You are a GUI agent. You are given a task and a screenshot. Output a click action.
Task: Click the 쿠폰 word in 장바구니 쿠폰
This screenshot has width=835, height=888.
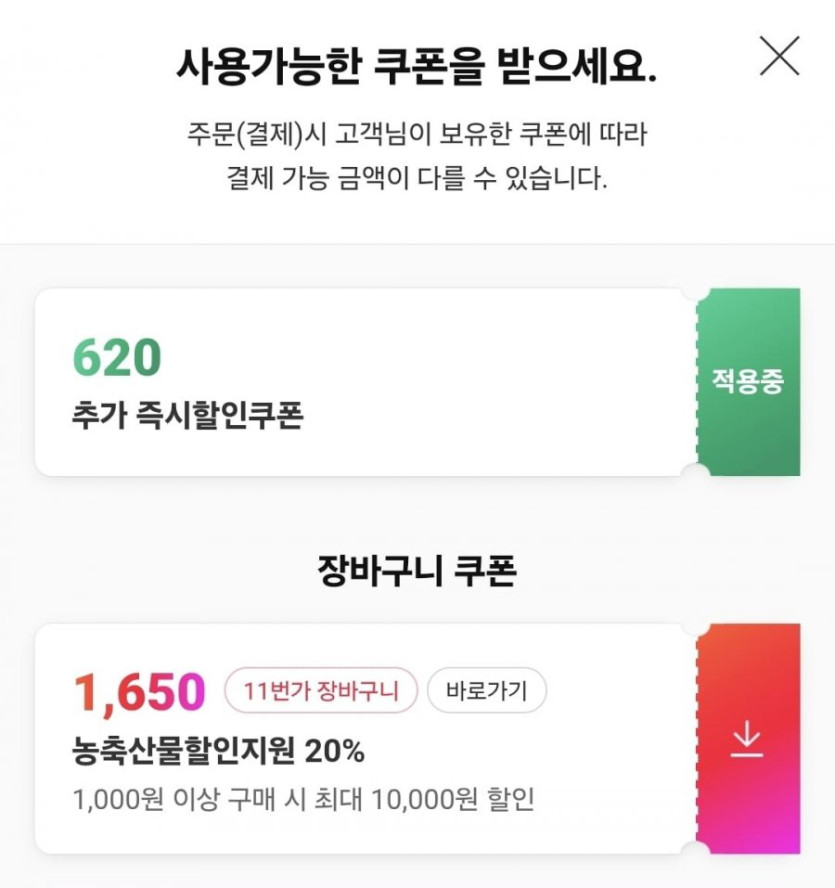pos(485,570)
